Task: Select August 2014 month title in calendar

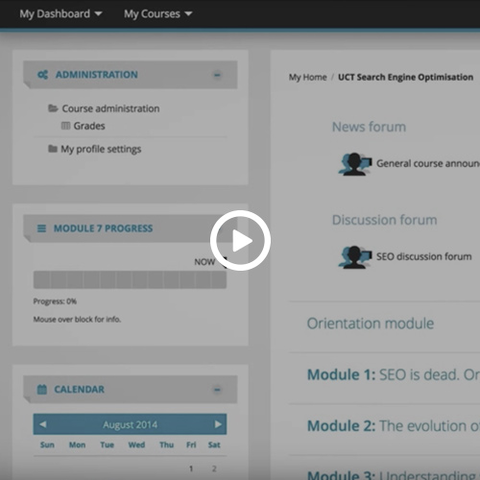Action: click(x=130, y=425)
